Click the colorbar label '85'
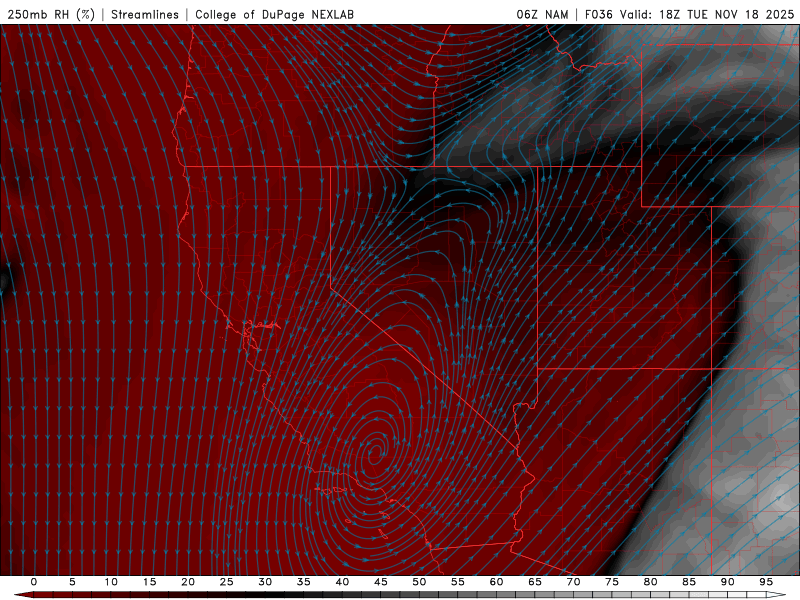Image resolution: width=800 pixels, height=600 pixels. 689,582
